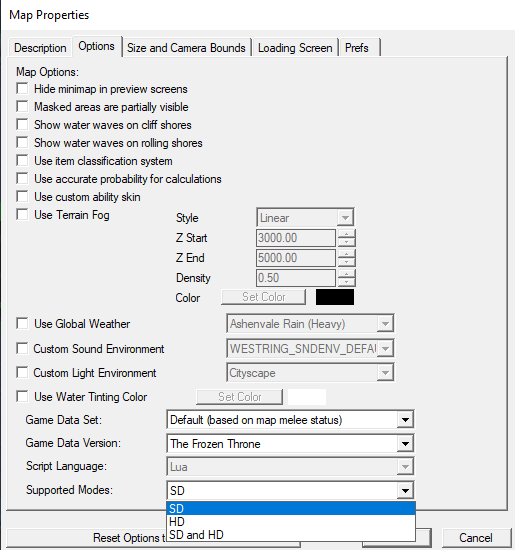This screenshot has width=515, height=550.
Task: Choose SD and HD option
Action: tap(291, 535)
